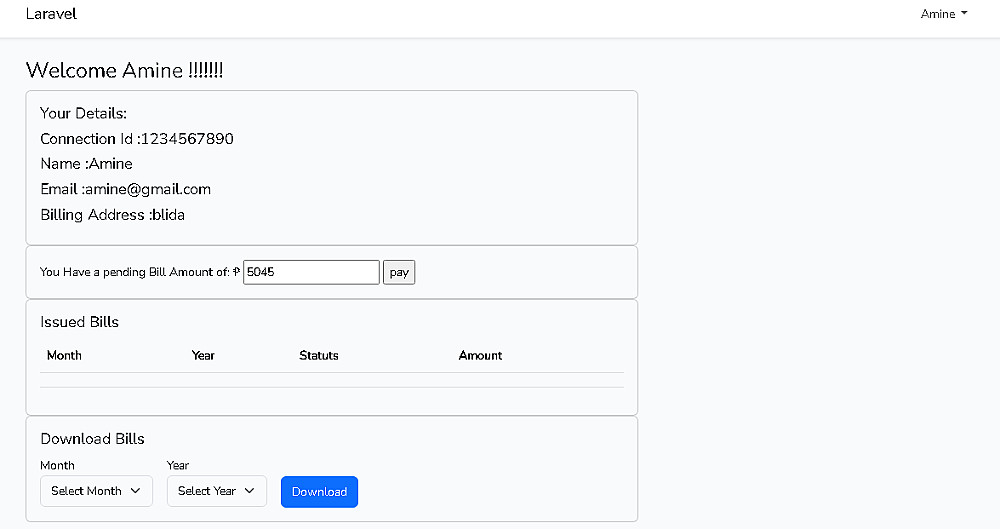Click the Issued Bills section heading

pyautogui.click(x=80, y=322)
